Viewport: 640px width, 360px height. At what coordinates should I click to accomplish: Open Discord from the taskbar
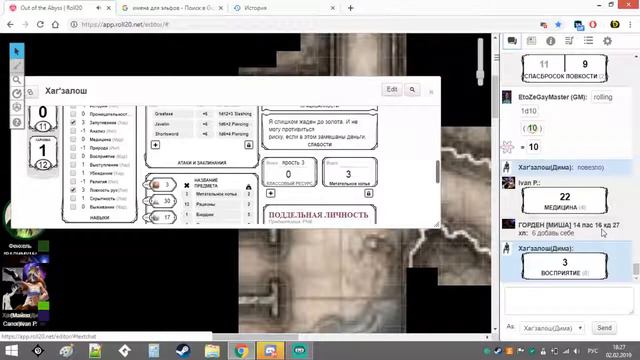[x=270, y=351]
